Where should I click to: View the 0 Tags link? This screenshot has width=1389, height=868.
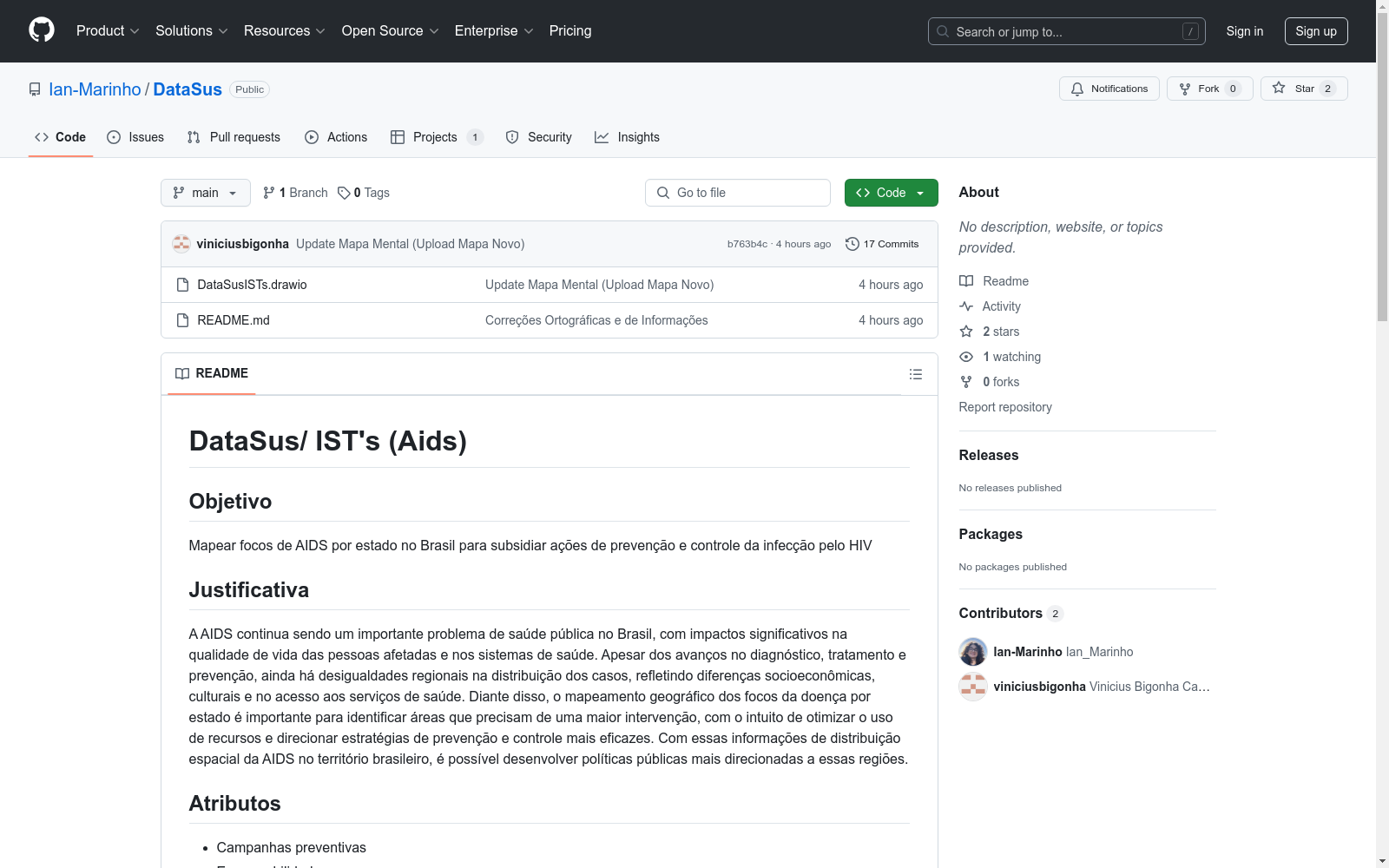pos(364,193)
